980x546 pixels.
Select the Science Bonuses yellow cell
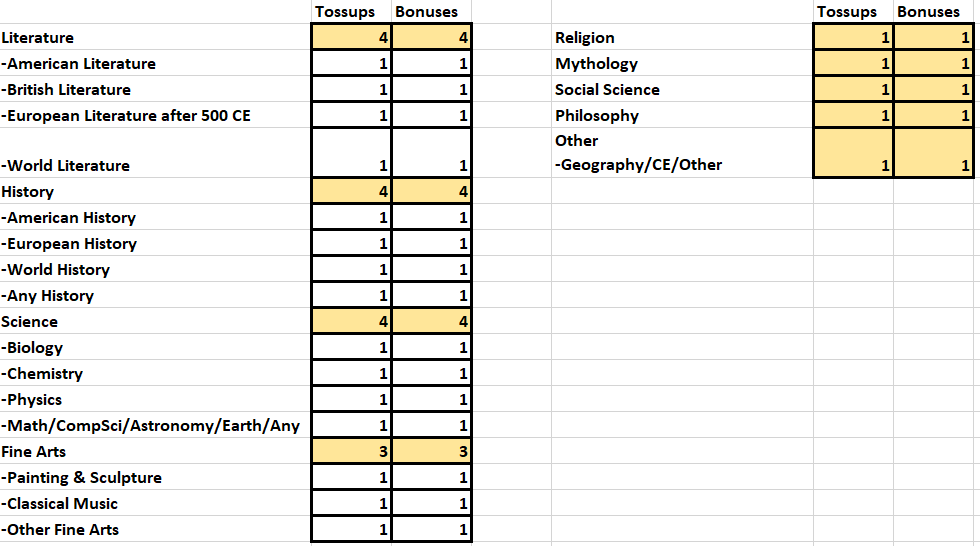(431, 322)
